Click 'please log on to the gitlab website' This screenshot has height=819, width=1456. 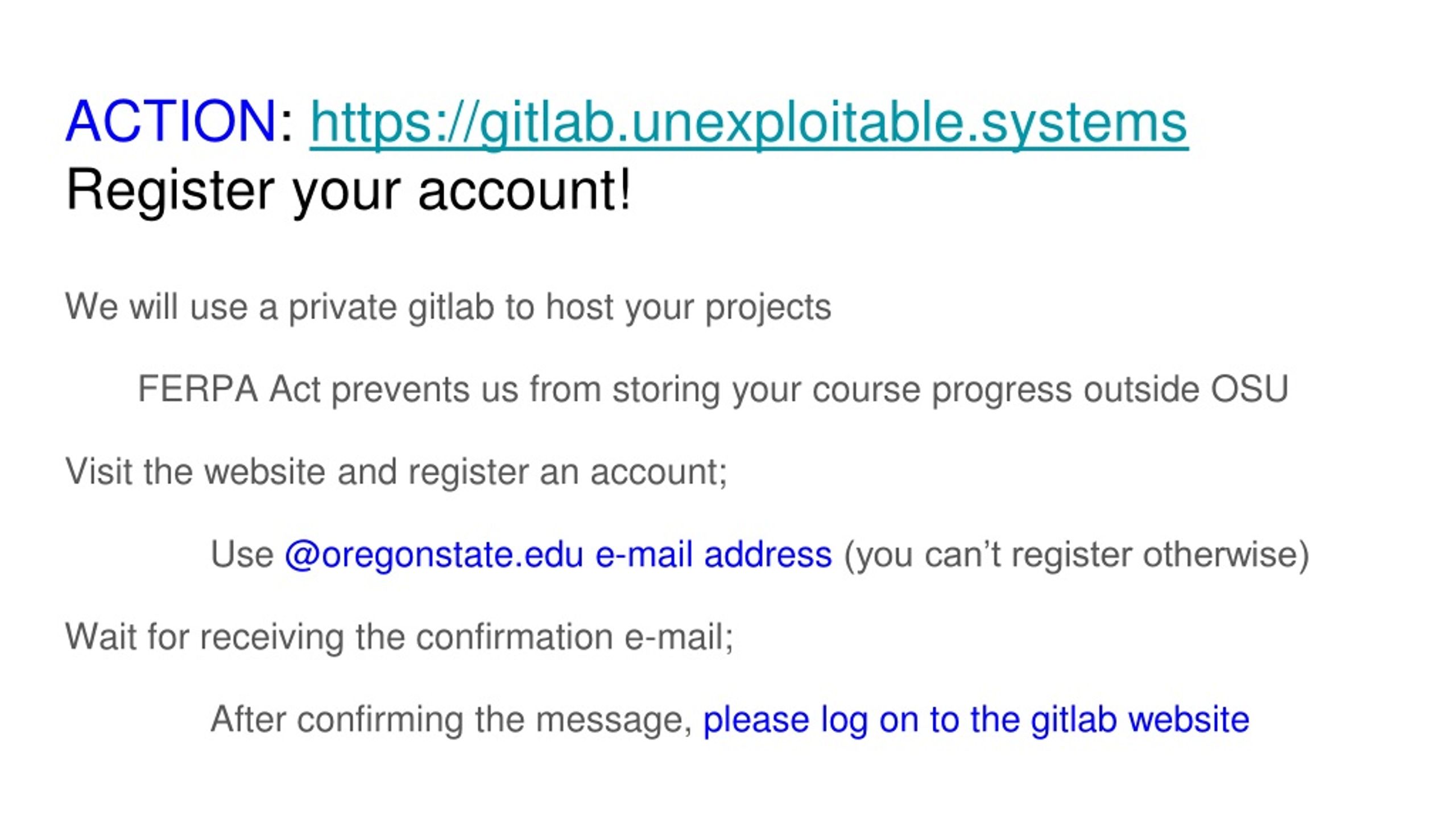tap(976, 720)
